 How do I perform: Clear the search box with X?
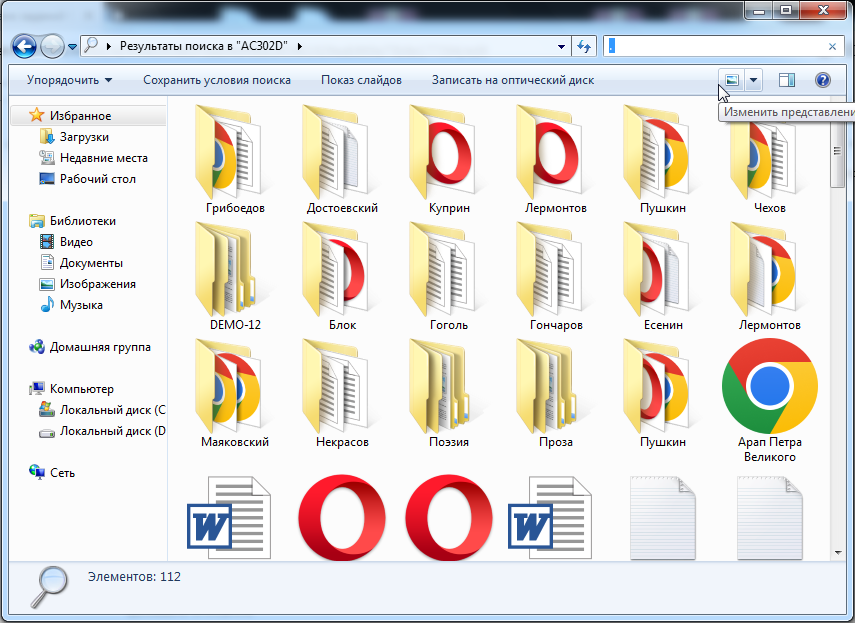point(832,47)
